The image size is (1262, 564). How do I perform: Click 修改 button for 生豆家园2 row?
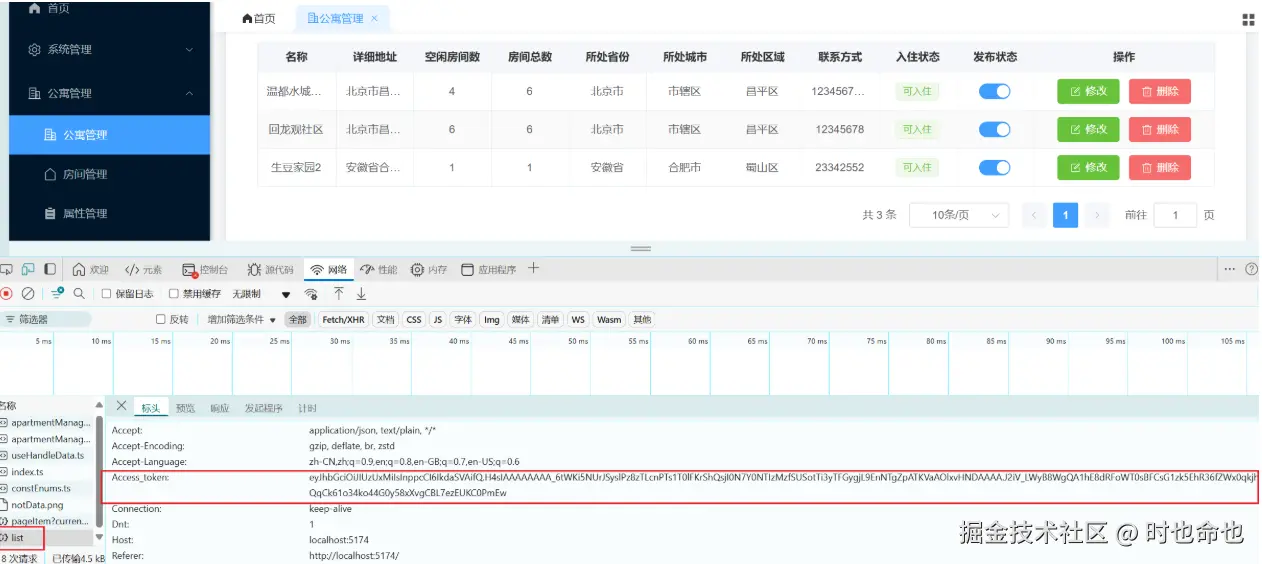tap(1088, 167)
